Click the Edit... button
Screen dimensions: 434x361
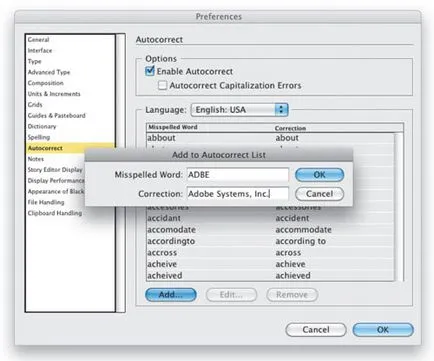coord(231,295)
